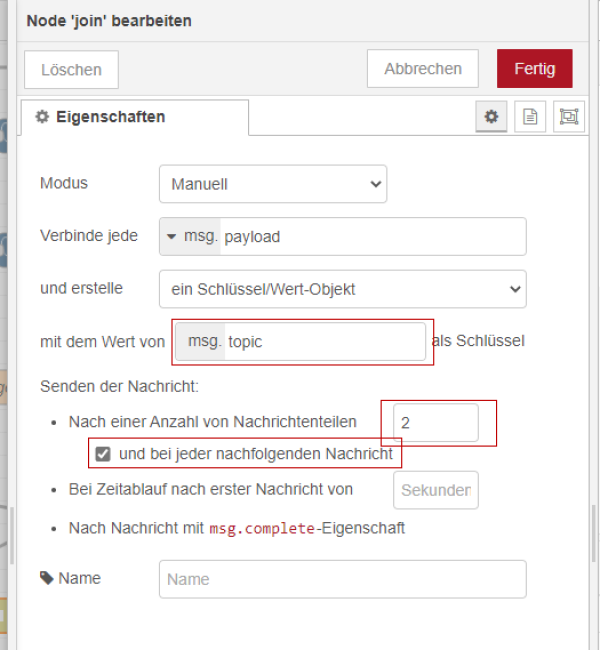600x650 pixels.
Task: Confirm changes with the Fertig button
Action: 534,69
